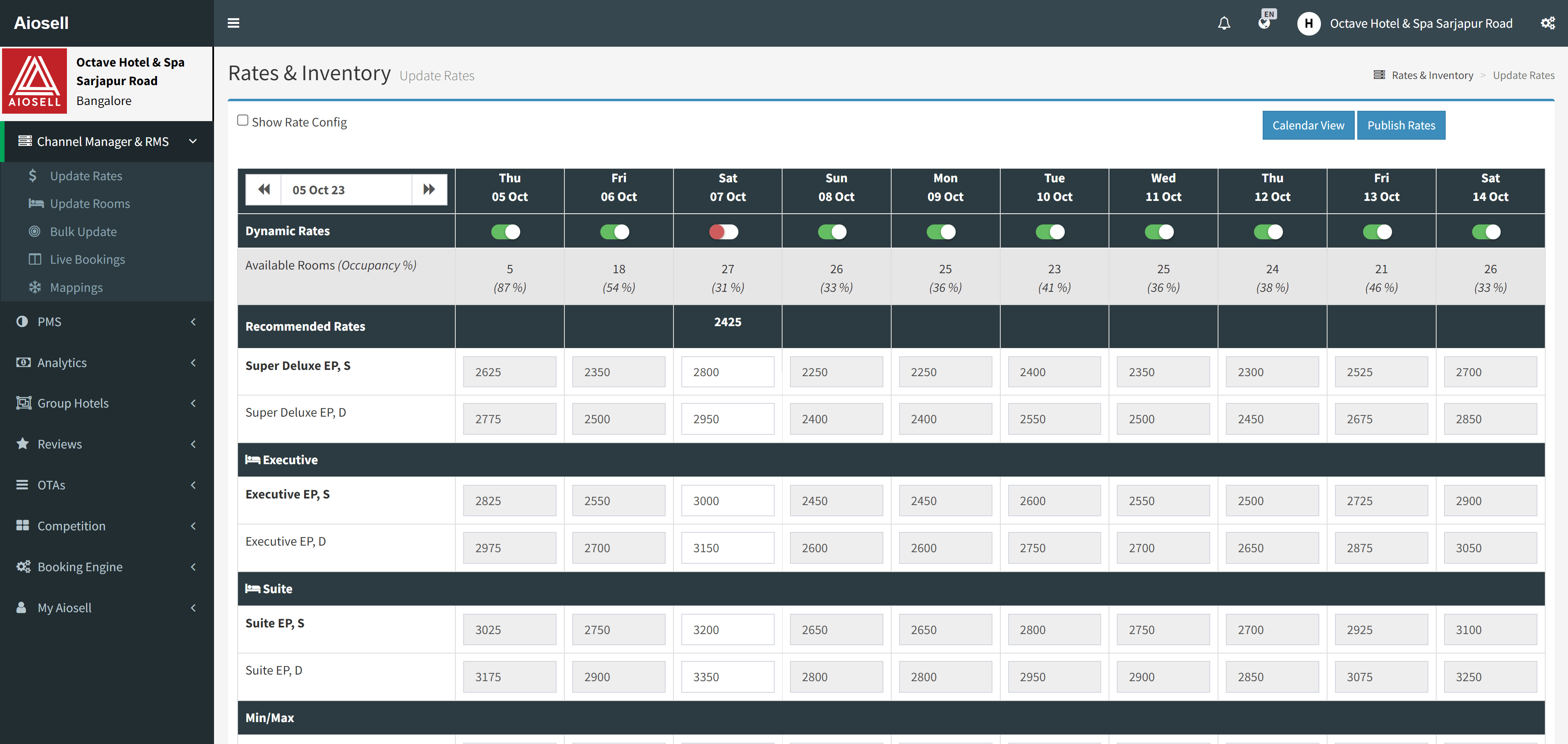Click the bed icon in Suite header
This screenshot has width=1568, height=744.
click(x=252, y=588)
